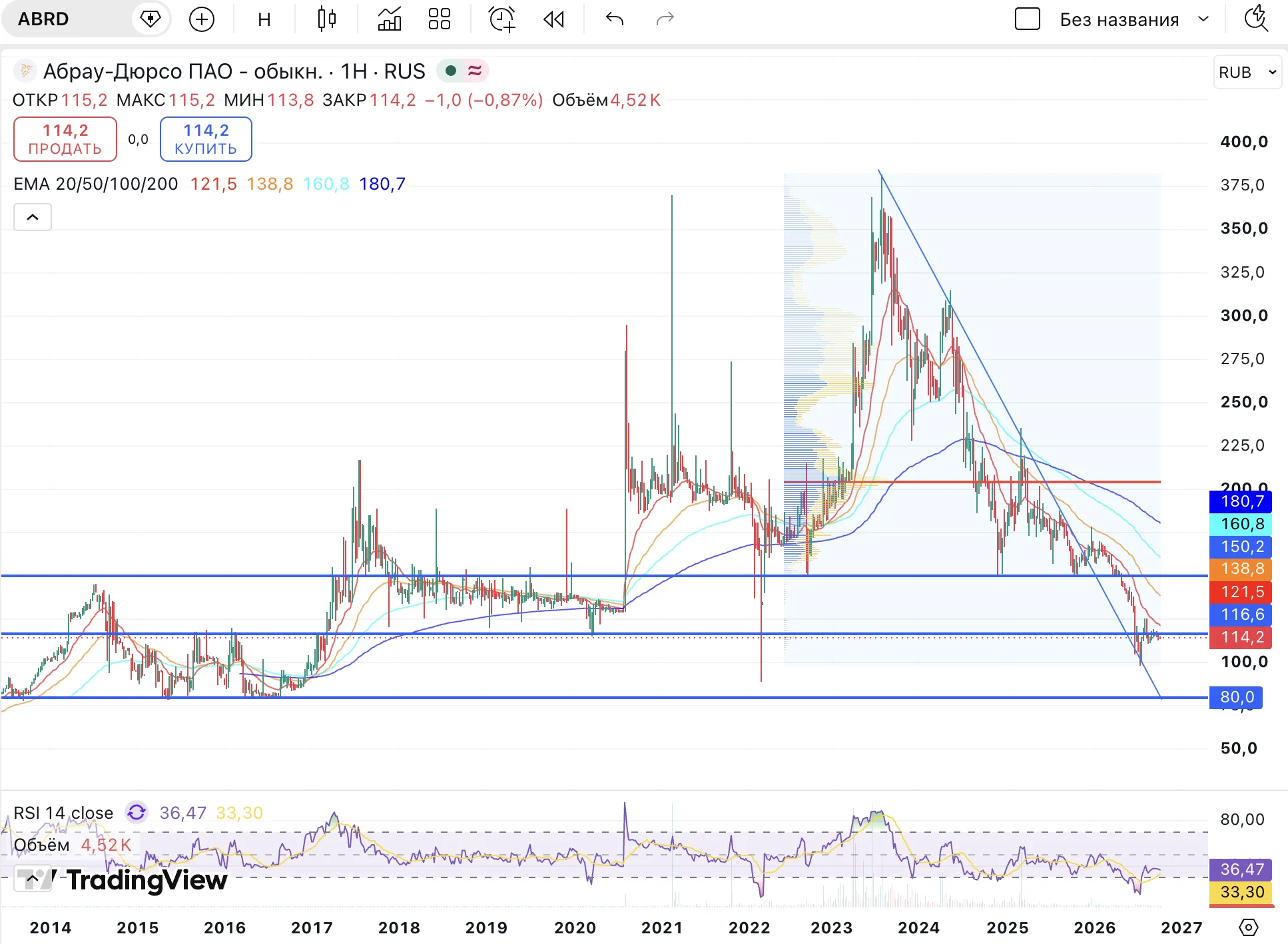Start bar replay with the rewind icon
Image resolution: width=1288 pixels, height=944 pixels.
coord(553,19)
